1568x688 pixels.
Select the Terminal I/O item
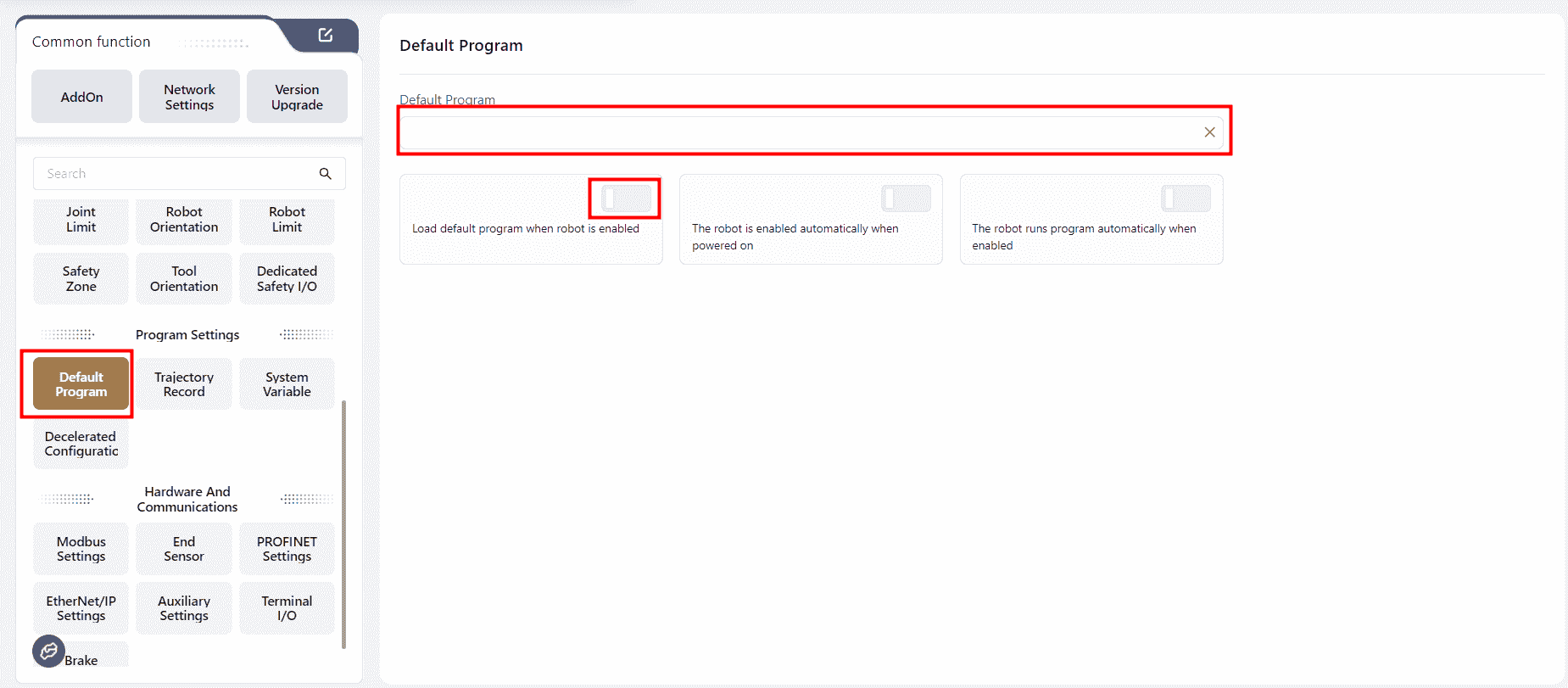coord(287,608)
